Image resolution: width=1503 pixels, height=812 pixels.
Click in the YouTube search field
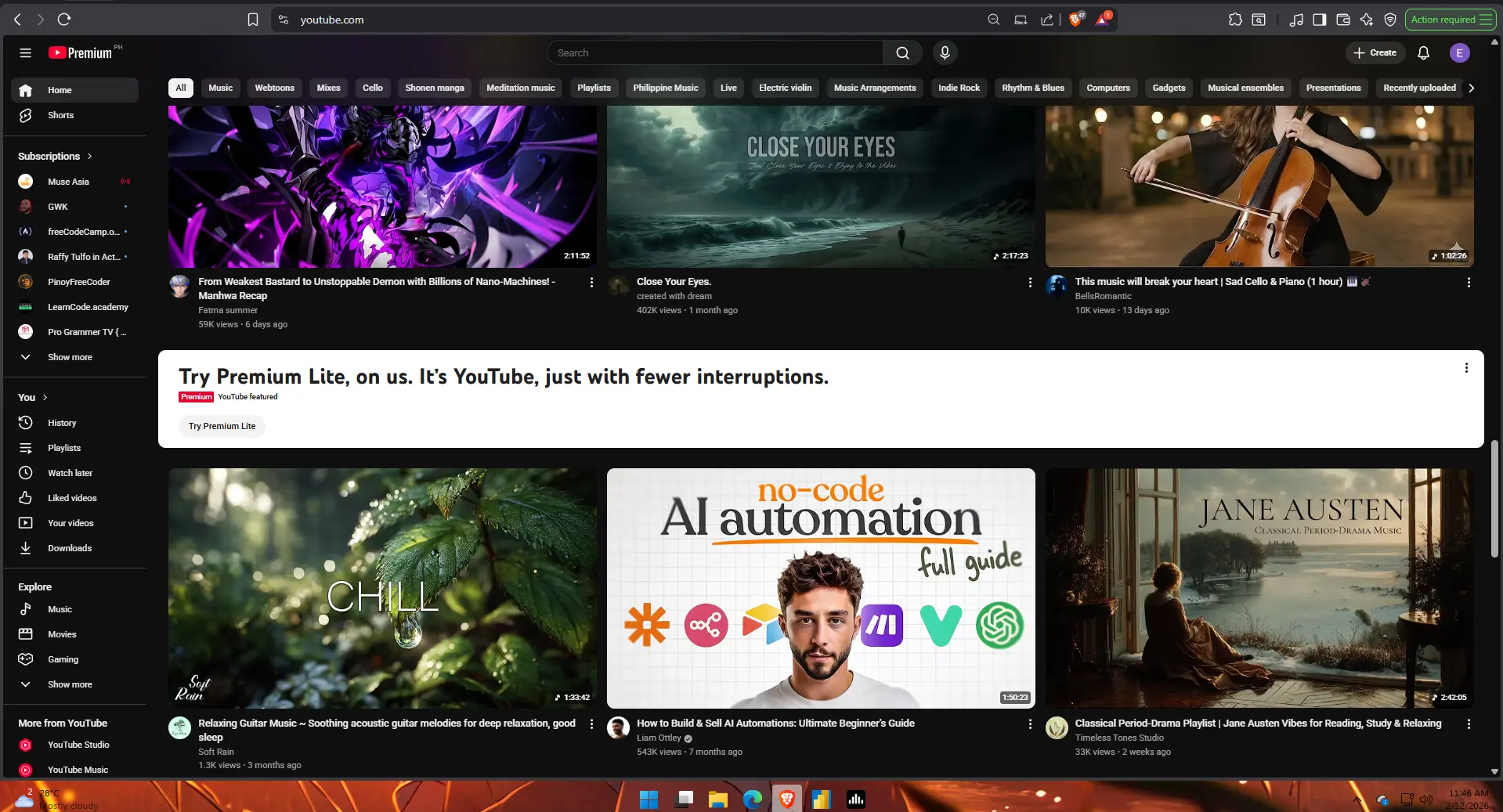tap(715, 52)
